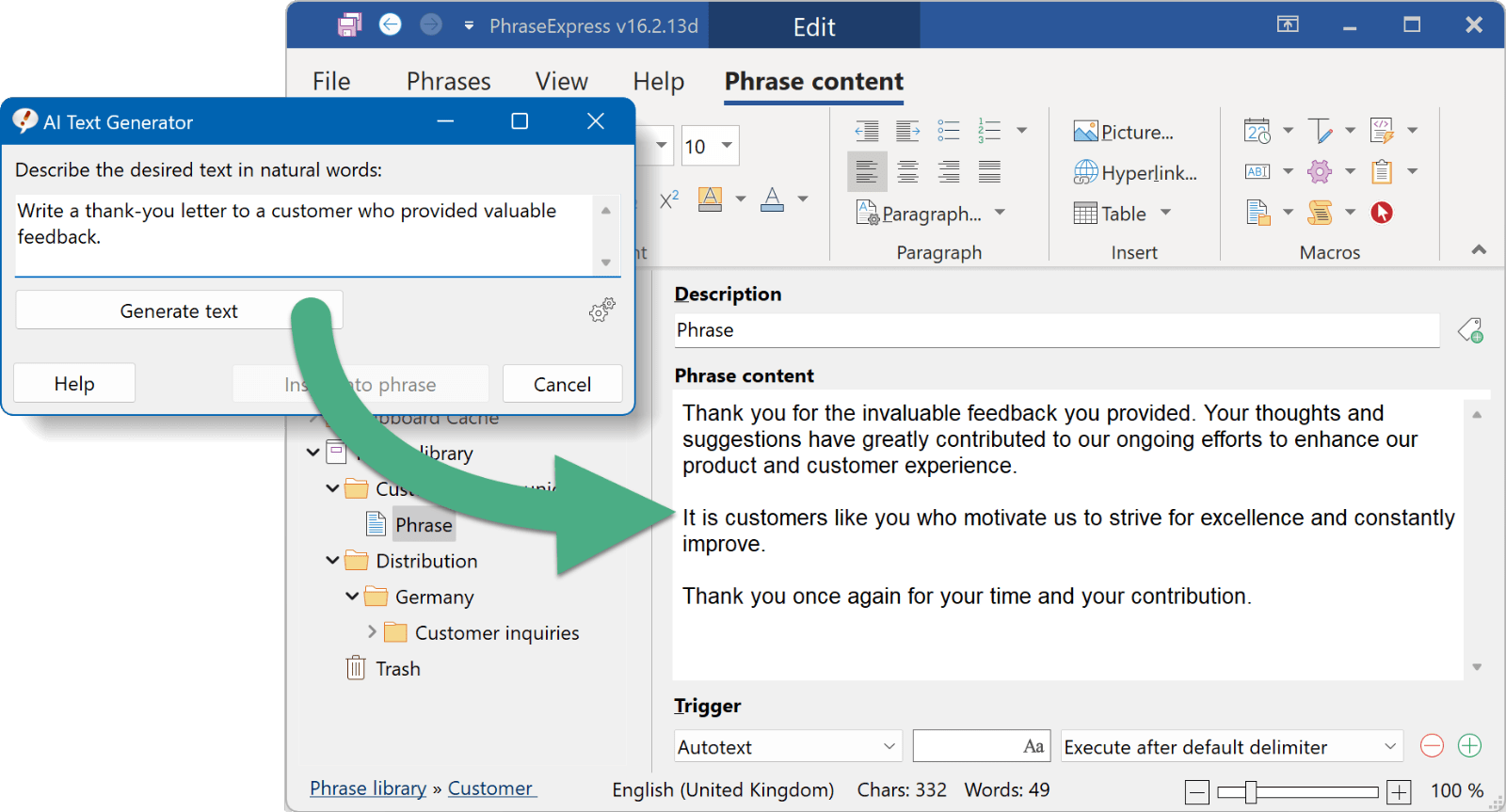1506x812 pixels.
Task: Pick the text highlight color swatch
Action: tap(711, 199)
